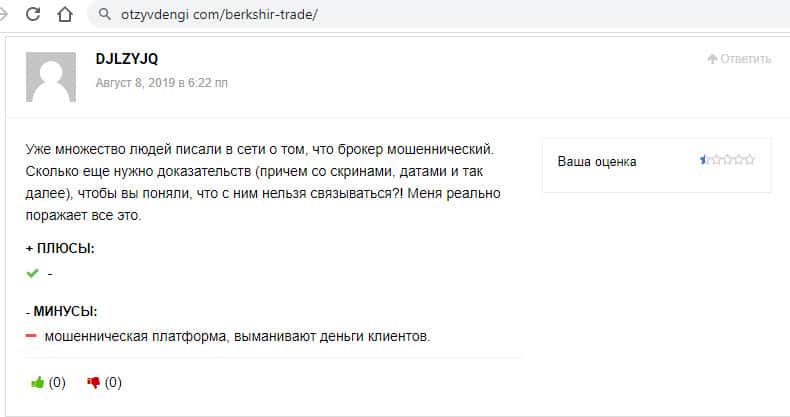790x417 pixels.
Task: Select the third rating star
Action: (727, 160)
